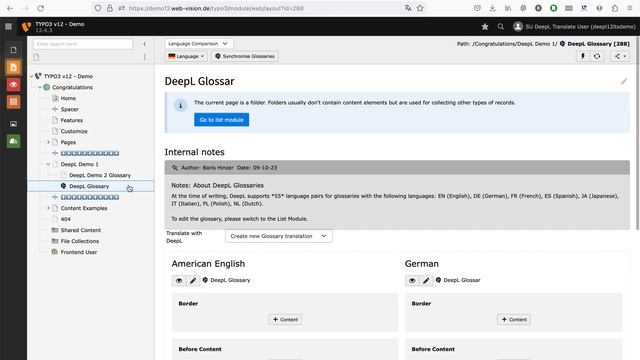Select DeepL Demo 2 Glossary page
The width and height of the screenshot is (640, 360).
[100, 175]
